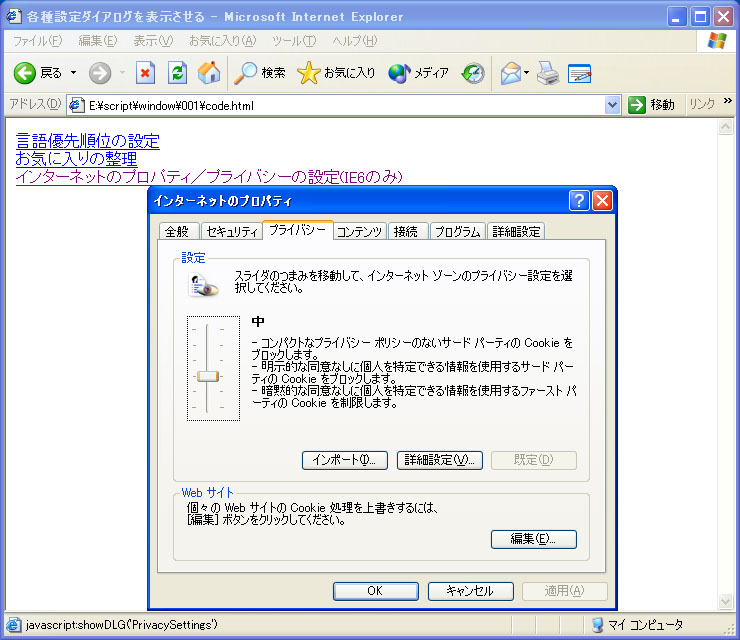740x640 pixels.
Task: Click the キャンセル button
Action: 471,591
